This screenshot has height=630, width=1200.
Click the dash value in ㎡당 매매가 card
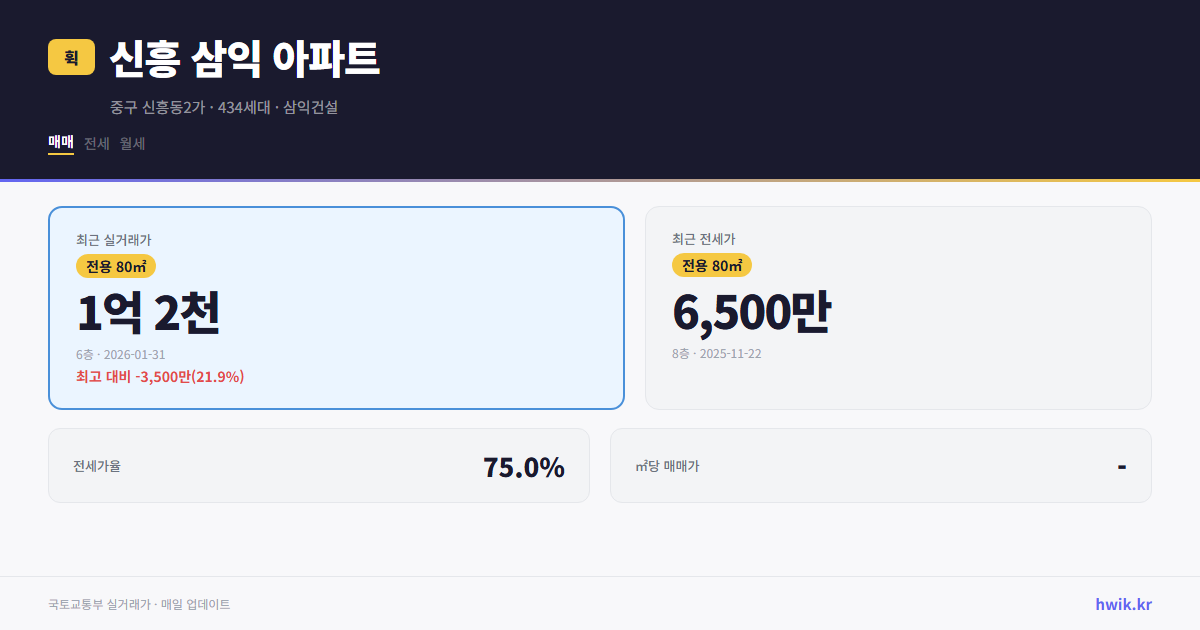point(1123,465)
